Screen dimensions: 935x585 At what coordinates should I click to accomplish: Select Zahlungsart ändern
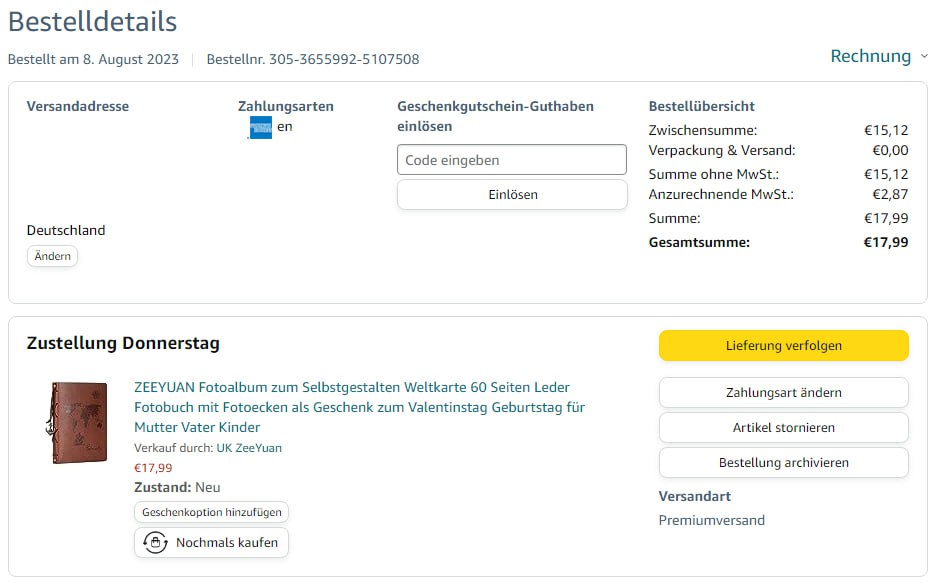click(x=783, y=393)
